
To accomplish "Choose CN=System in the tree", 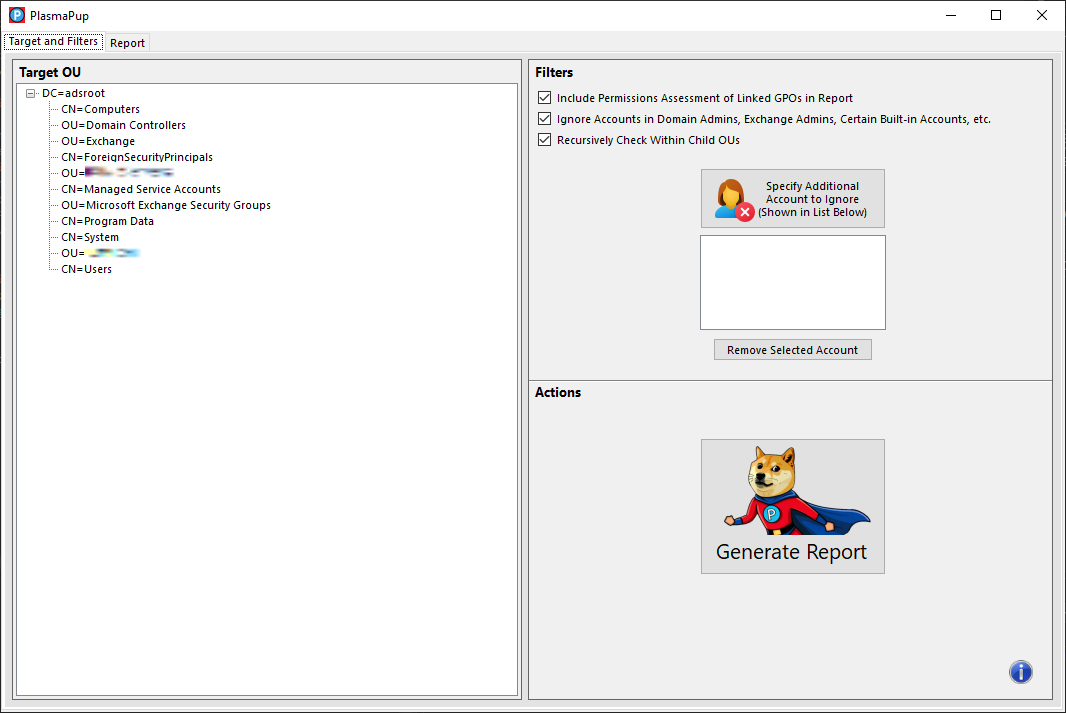I will click(90, 237).
